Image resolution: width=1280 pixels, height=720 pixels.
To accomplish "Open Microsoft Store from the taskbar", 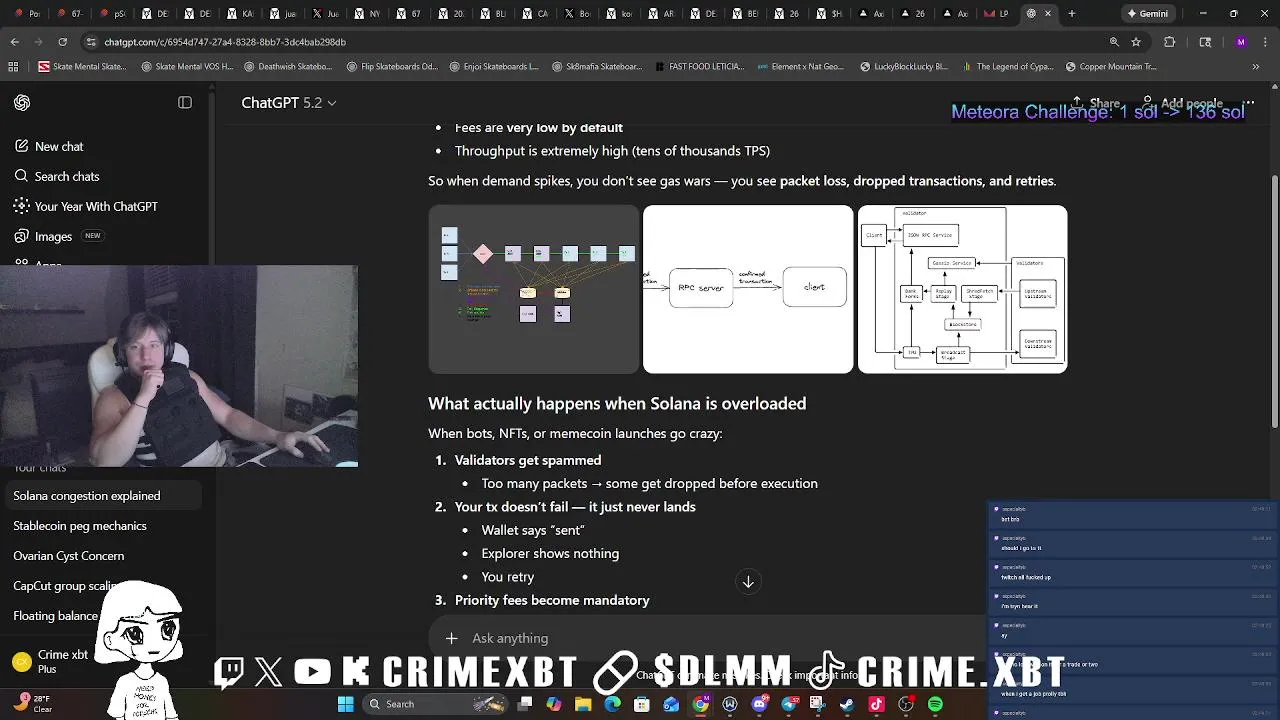I will [x=642, y=704].
